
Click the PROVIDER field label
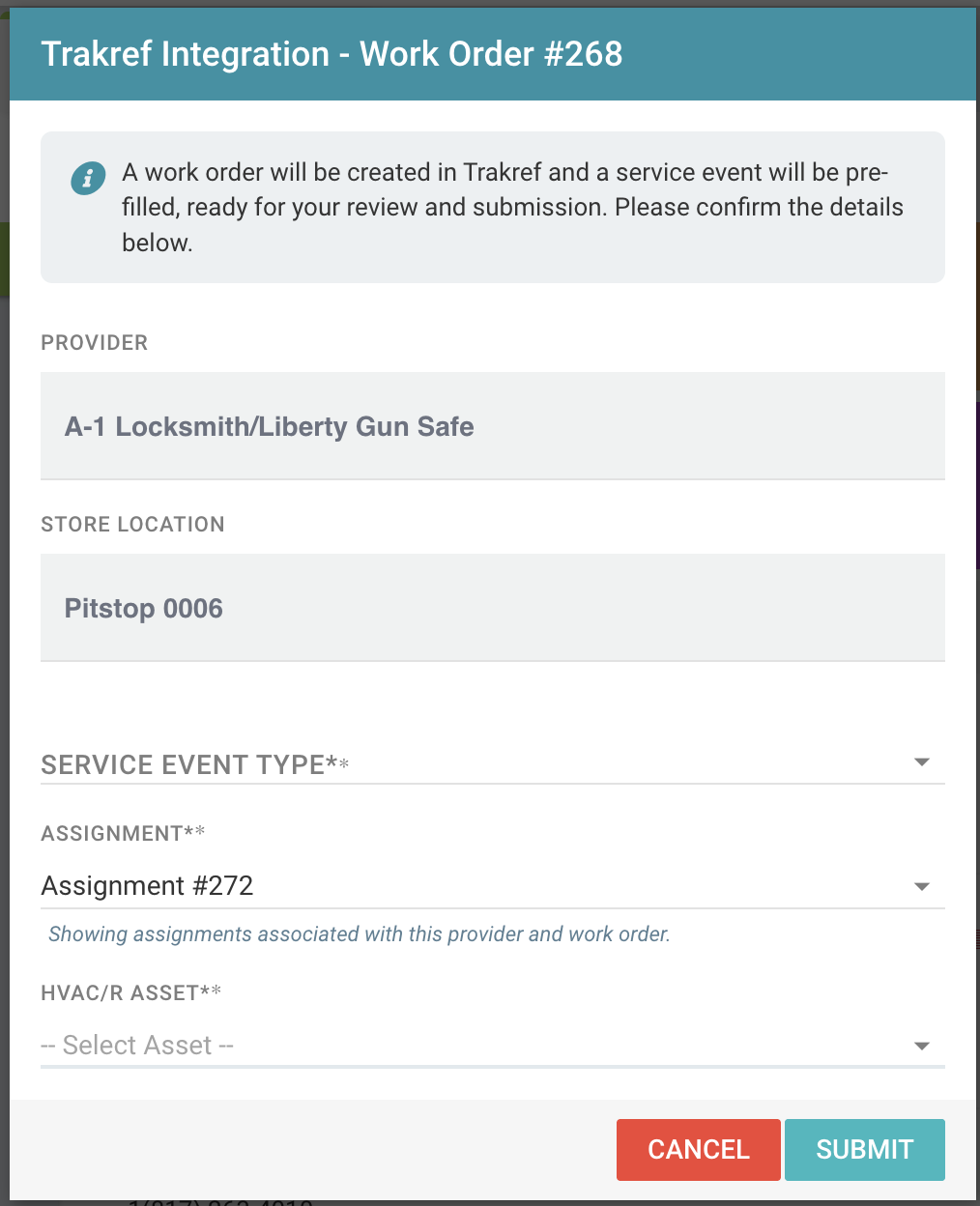pyautogui.click(x=94, y=343)
